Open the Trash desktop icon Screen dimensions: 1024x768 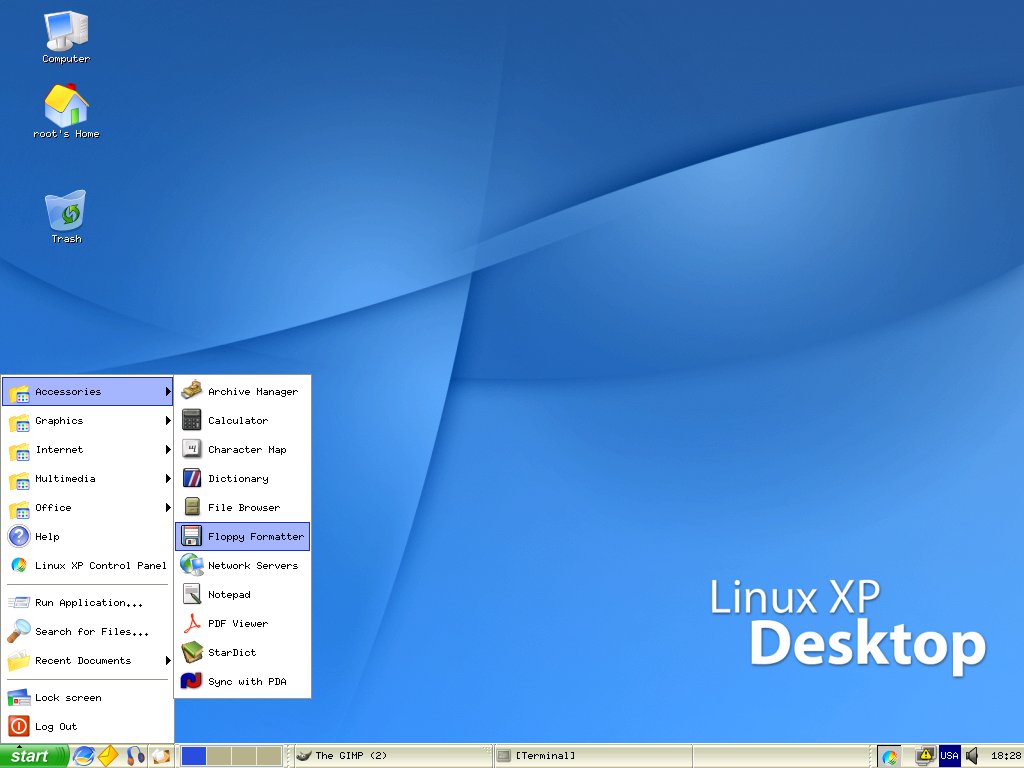pyautogui.click(x=66, y=216)
